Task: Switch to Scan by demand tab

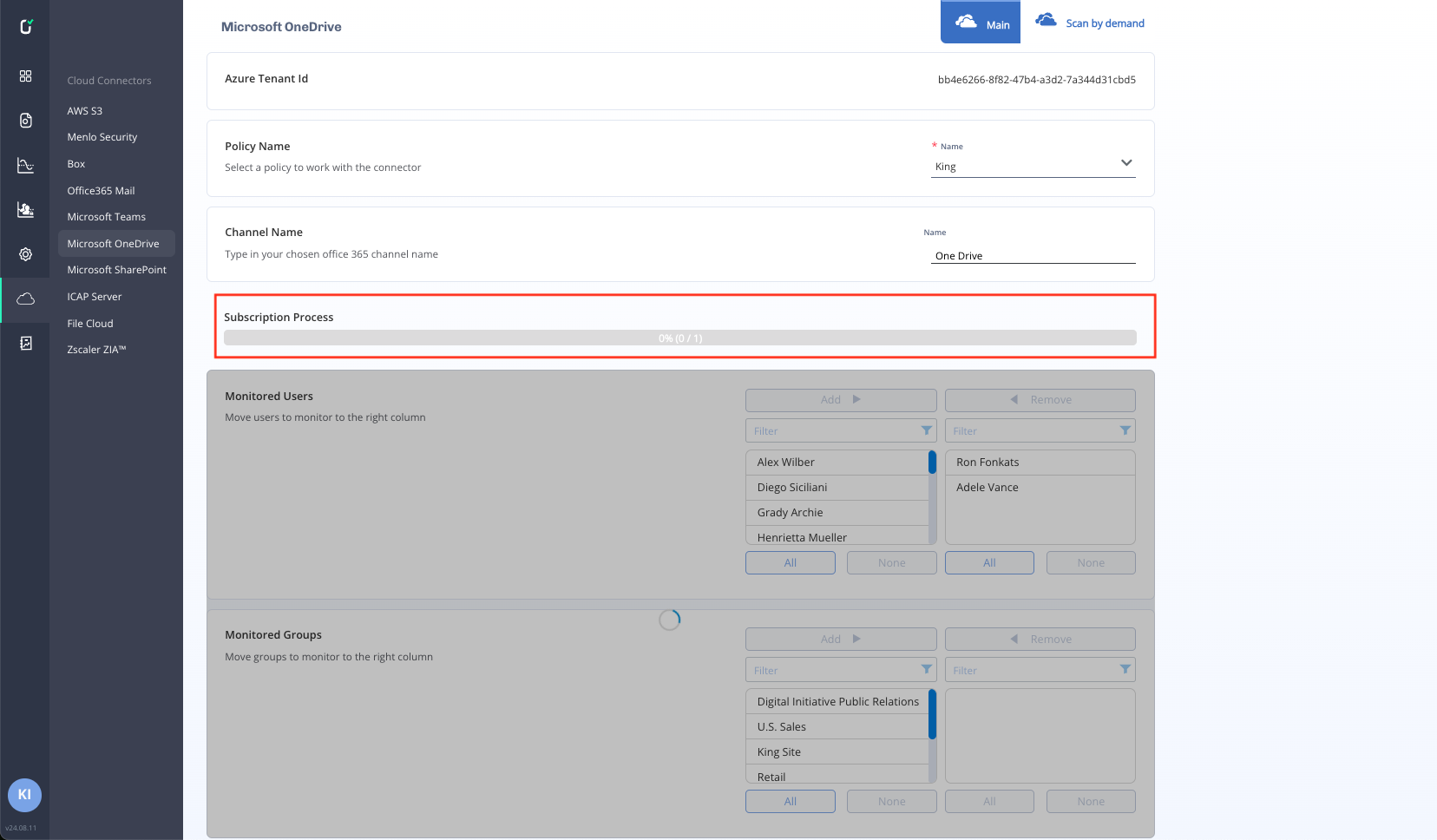Action: coord(1091,23)
